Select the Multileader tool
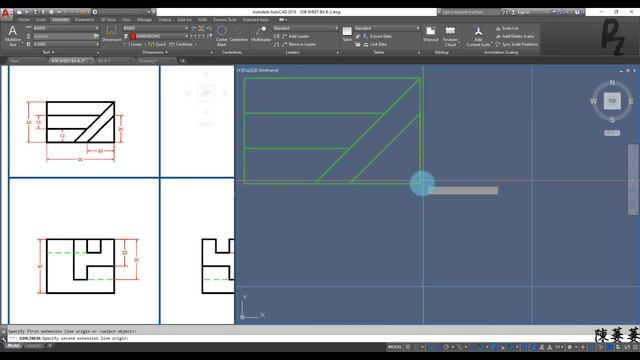 261,34
